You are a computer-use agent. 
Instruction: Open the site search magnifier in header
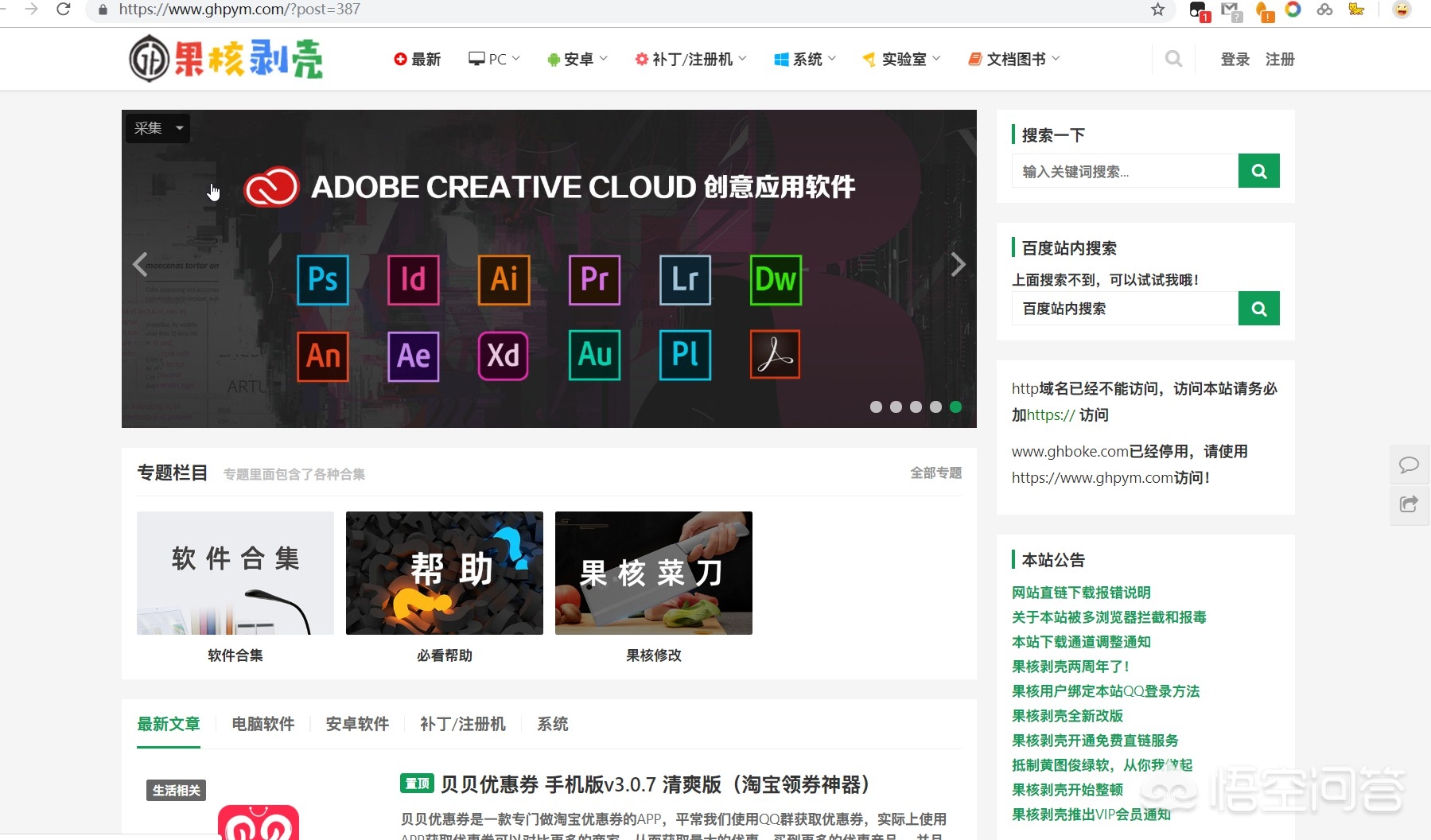pyautogui.click(x=1173, y=59)
